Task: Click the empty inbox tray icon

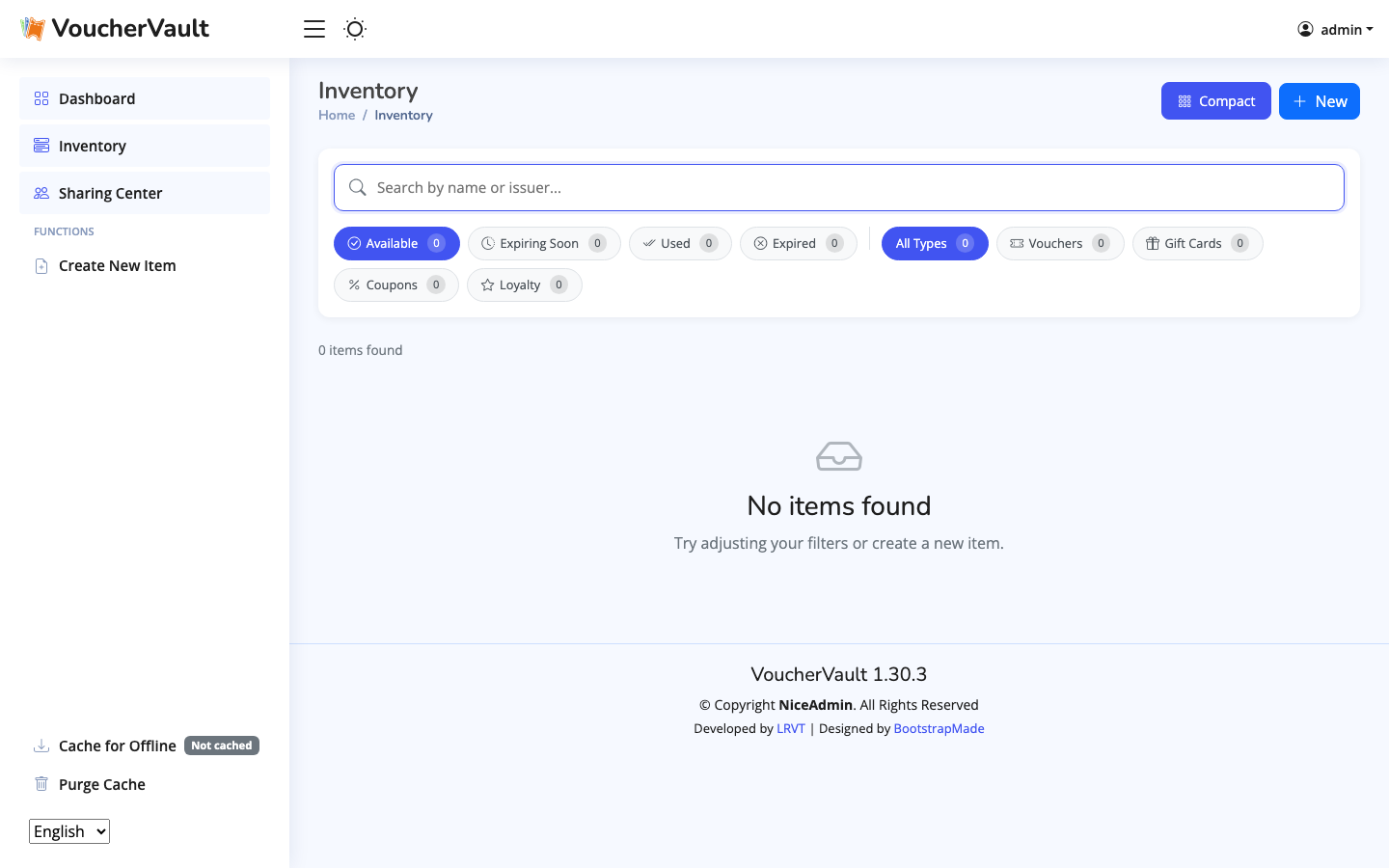Action: click(839, 456)
